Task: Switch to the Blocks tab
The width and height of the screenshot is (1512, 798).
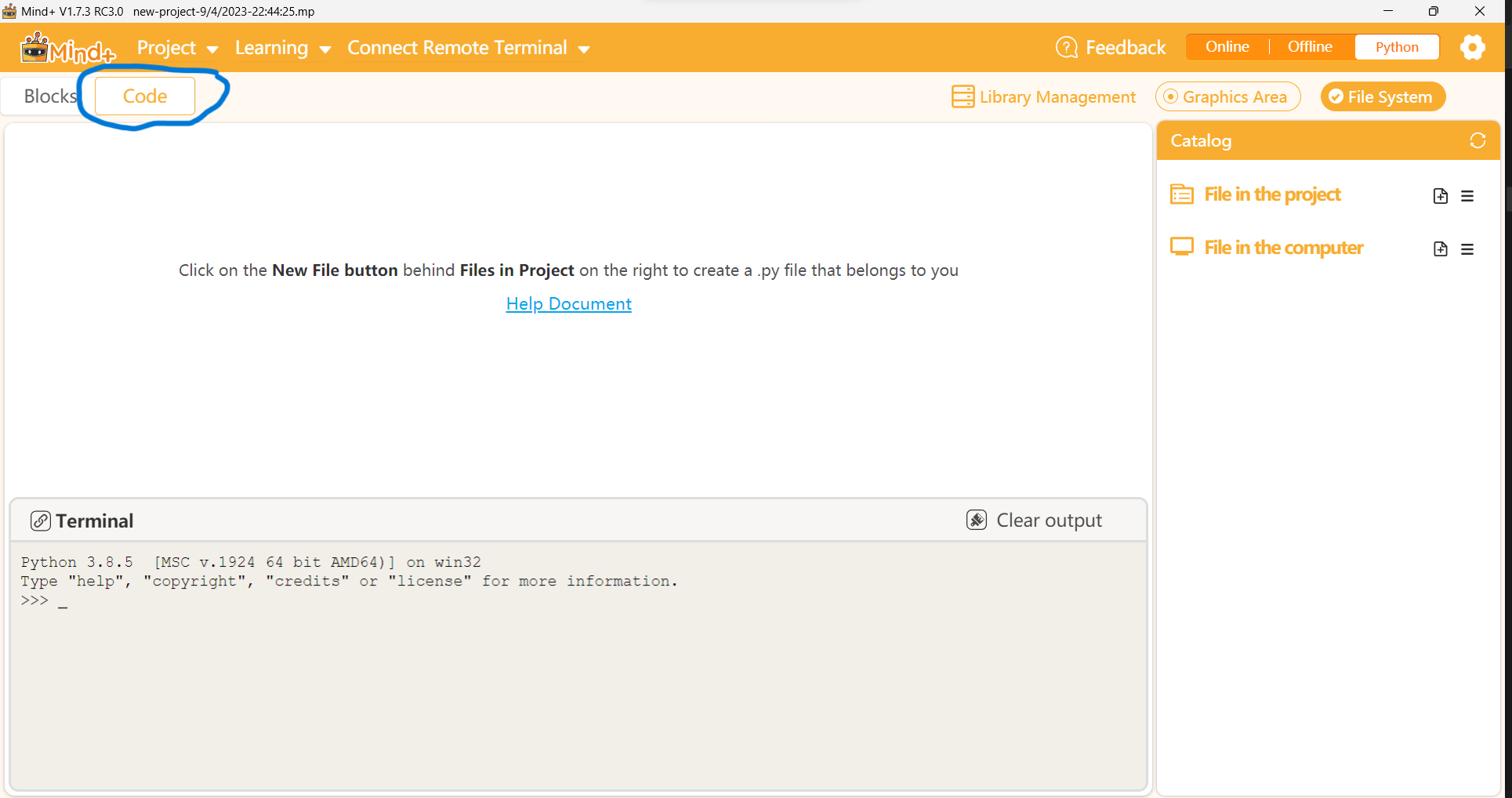Action: click(x=49, y=96)
